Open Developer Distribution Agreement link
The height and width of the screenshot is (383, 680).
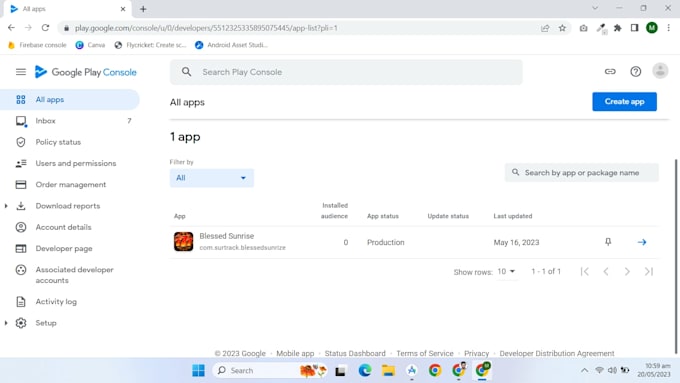[x=557, y=354]
